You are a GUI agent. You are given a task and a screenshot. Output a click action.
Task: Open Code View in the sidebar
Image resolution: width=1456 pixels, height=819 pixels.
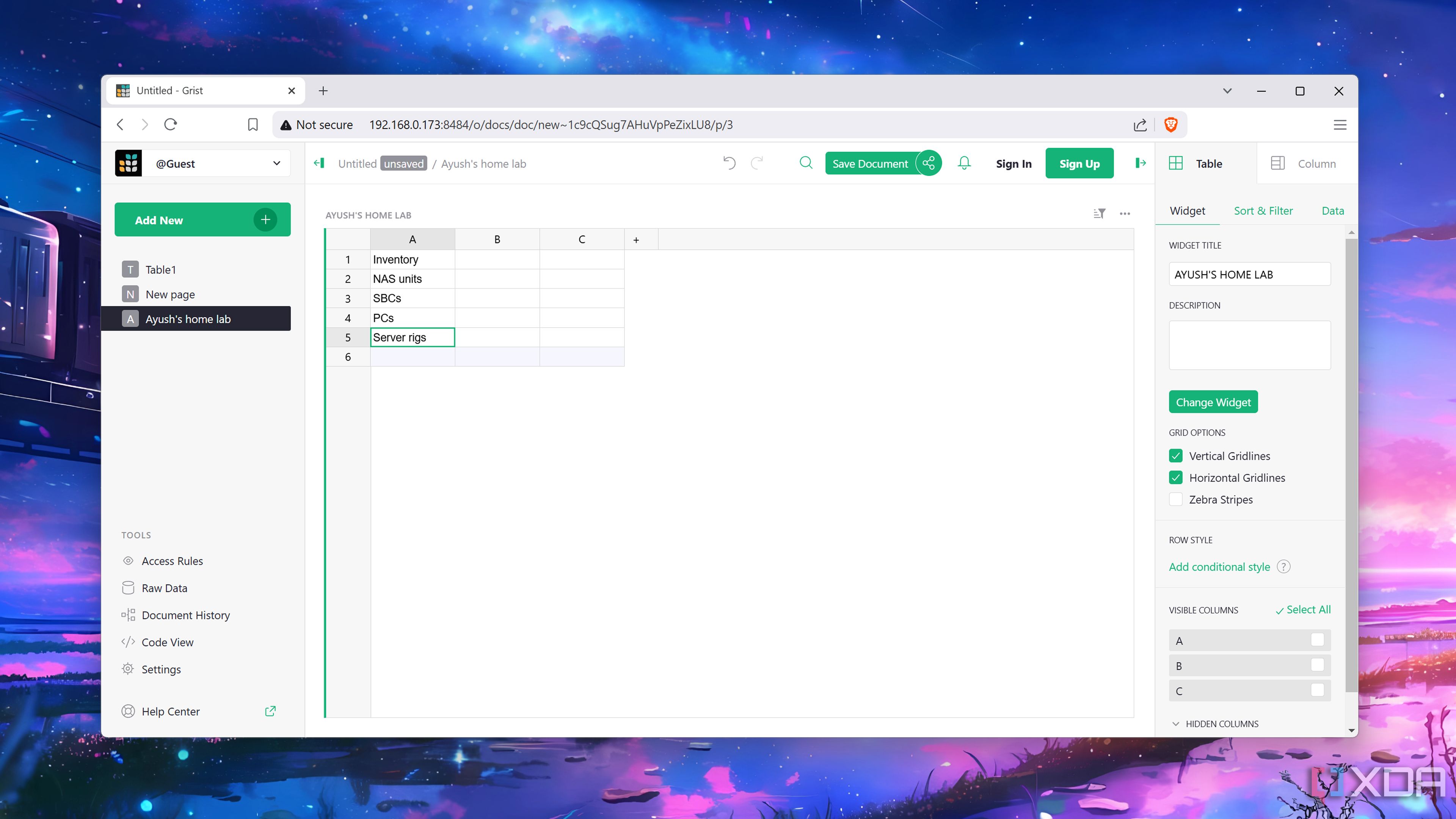167,642
